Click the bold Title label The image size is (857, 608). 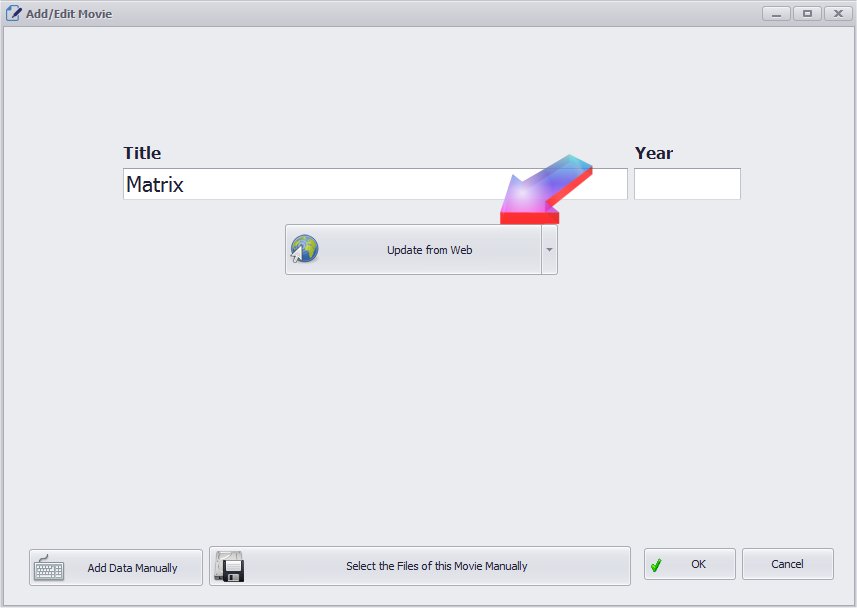pos(142,153)
